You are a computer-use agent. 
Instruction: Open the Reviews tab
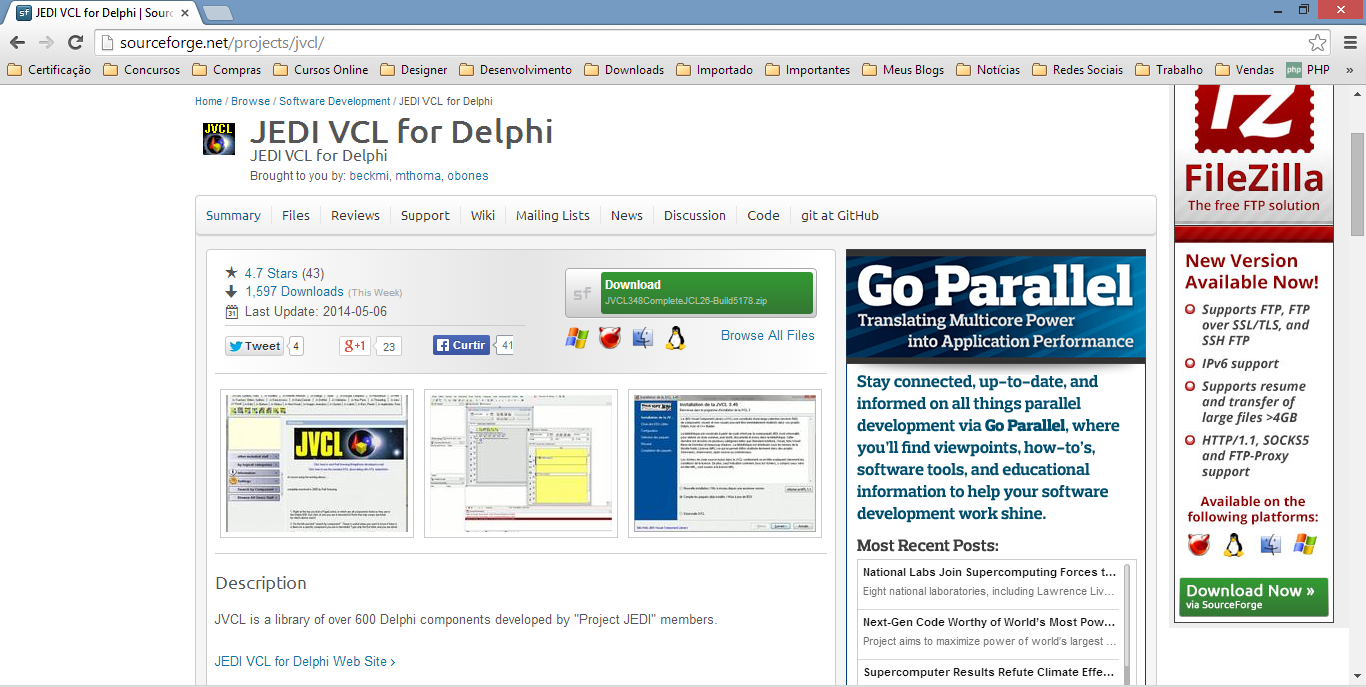tap(356, 215)
